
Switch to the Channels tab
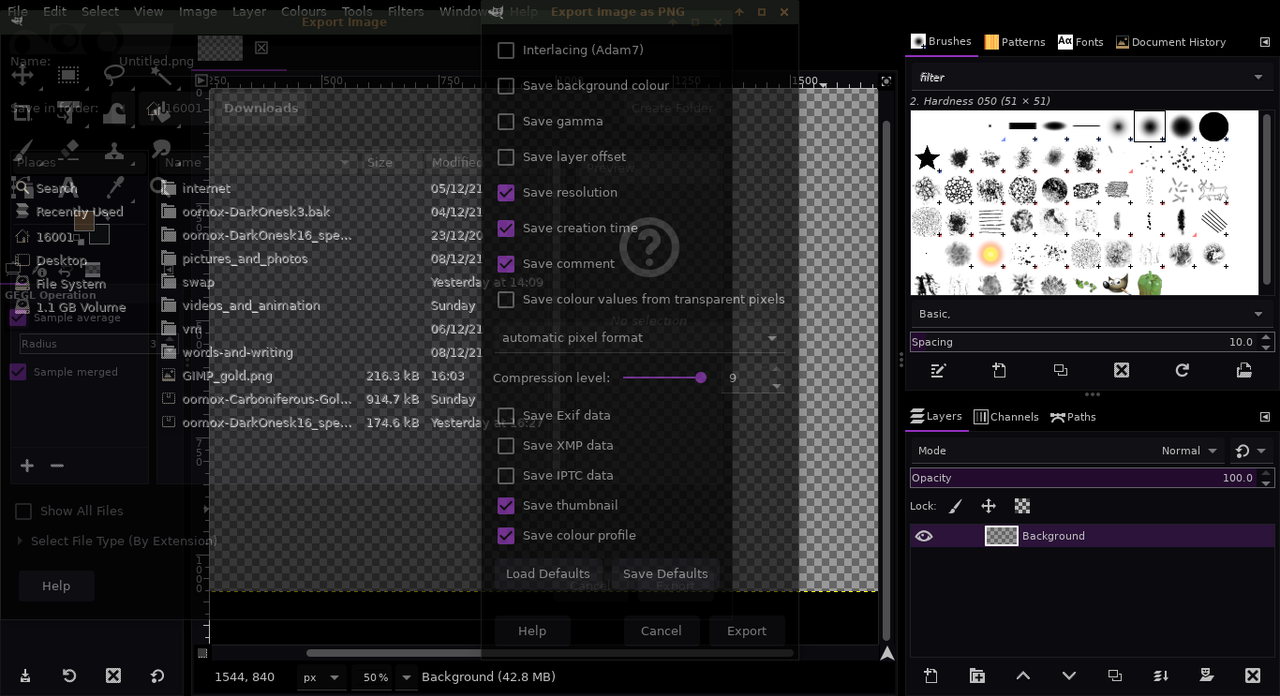coord(1006,417)
